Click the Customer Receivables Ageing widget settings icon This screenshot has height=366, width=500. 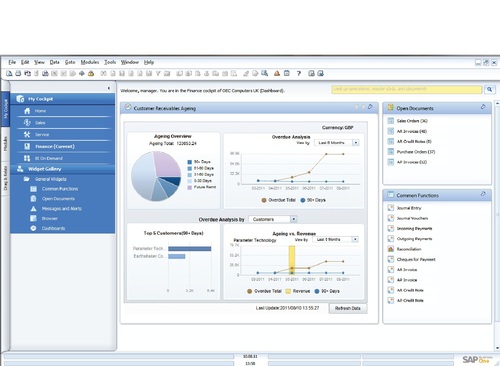coord(370,107)
